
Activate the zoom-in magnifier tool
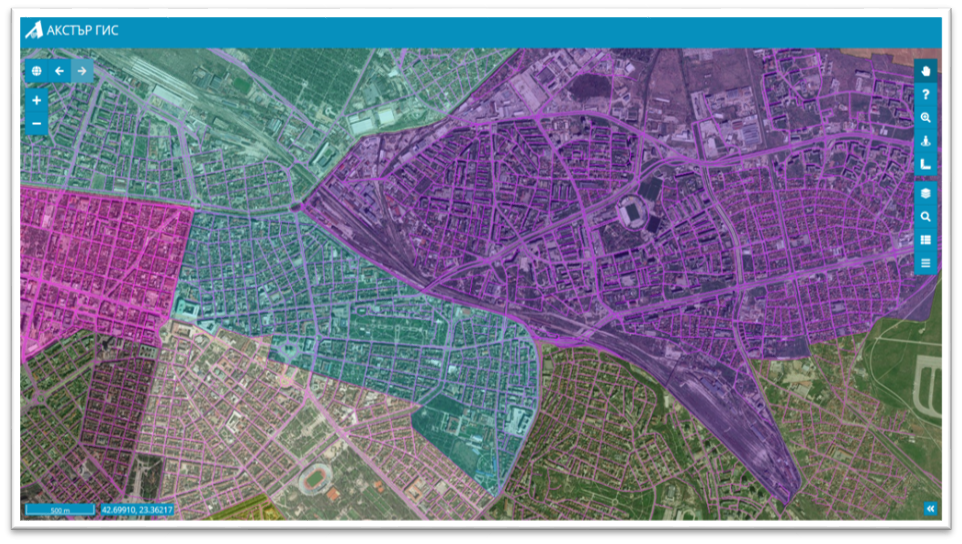[926, 118]
